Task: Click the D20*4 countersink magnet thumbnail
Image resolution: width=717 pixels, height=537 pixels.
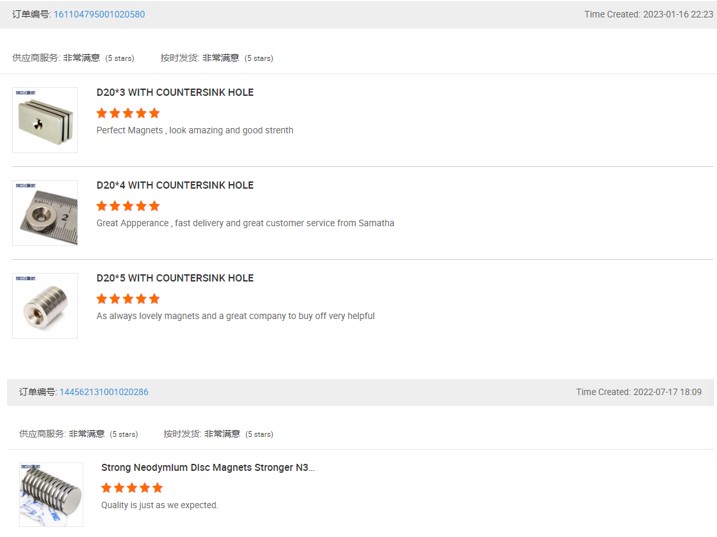Action: [45, 213]
